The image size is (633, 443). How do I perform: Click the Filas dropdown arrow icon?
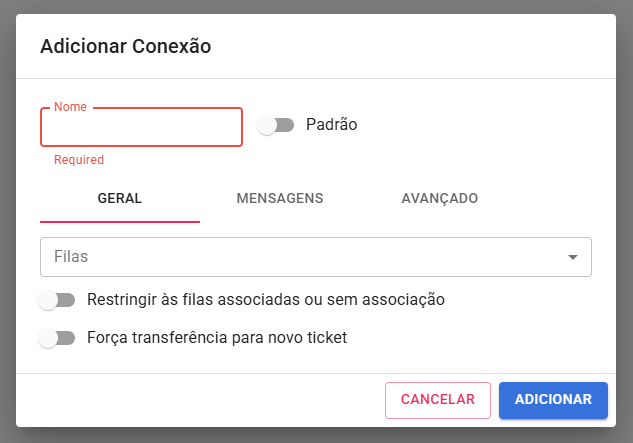[573, 257]
